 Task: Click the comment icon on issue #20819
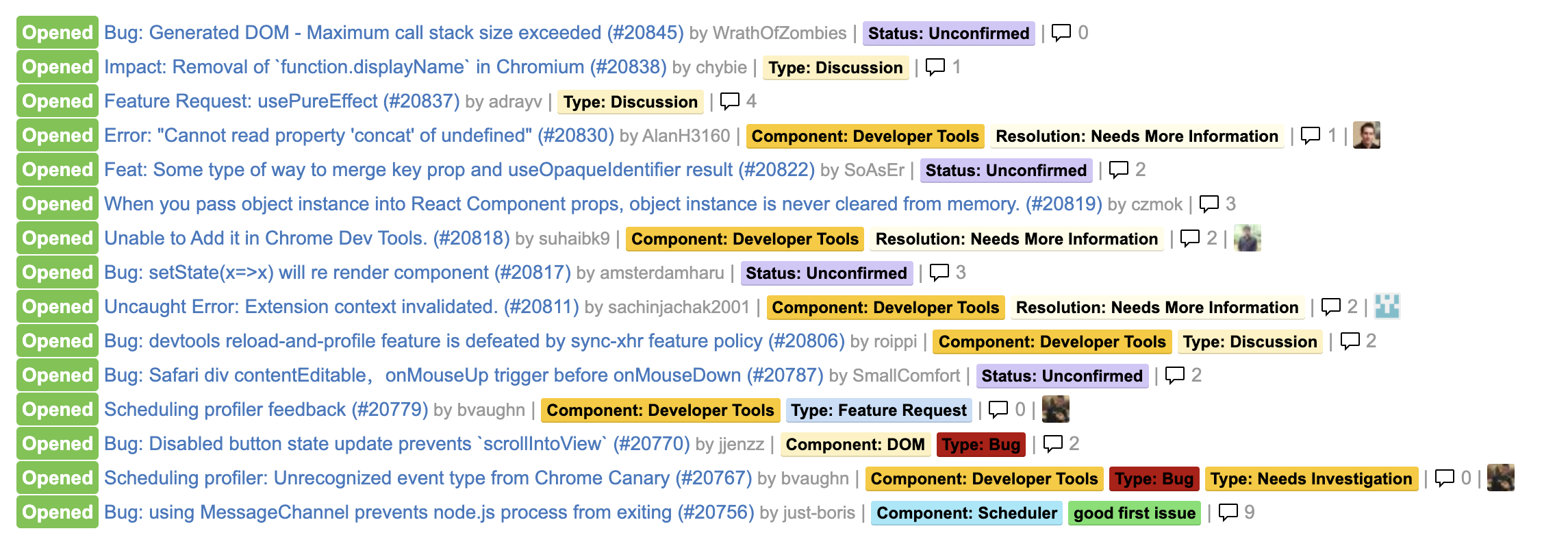click(x=1209, y=203)
